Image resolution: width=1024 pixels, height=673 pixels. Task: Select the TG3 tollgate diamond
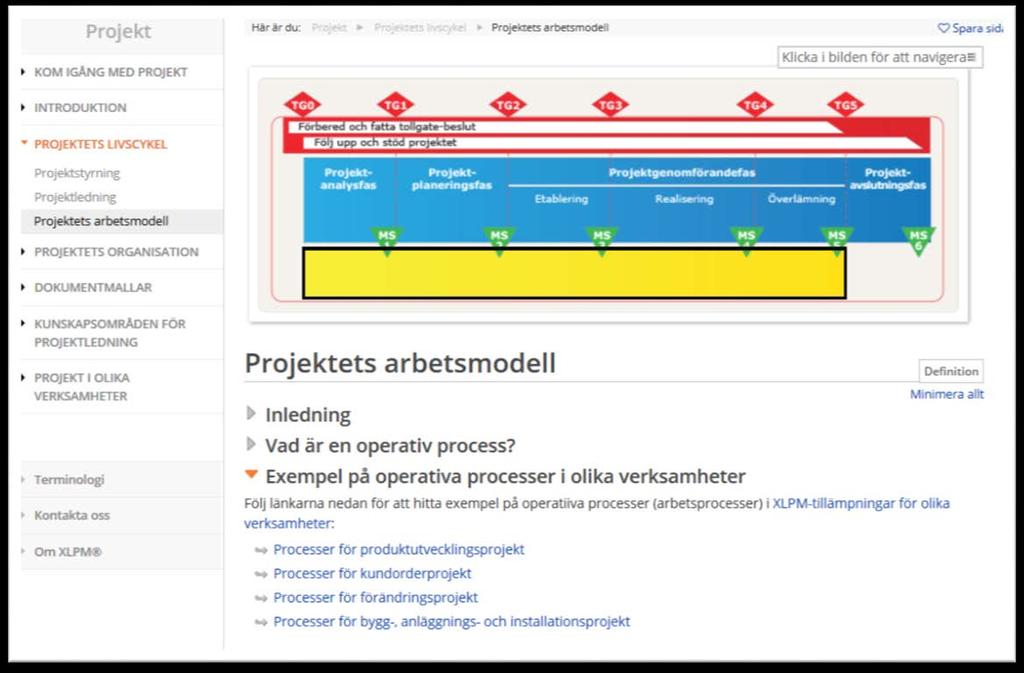click(x=610, y=104)
